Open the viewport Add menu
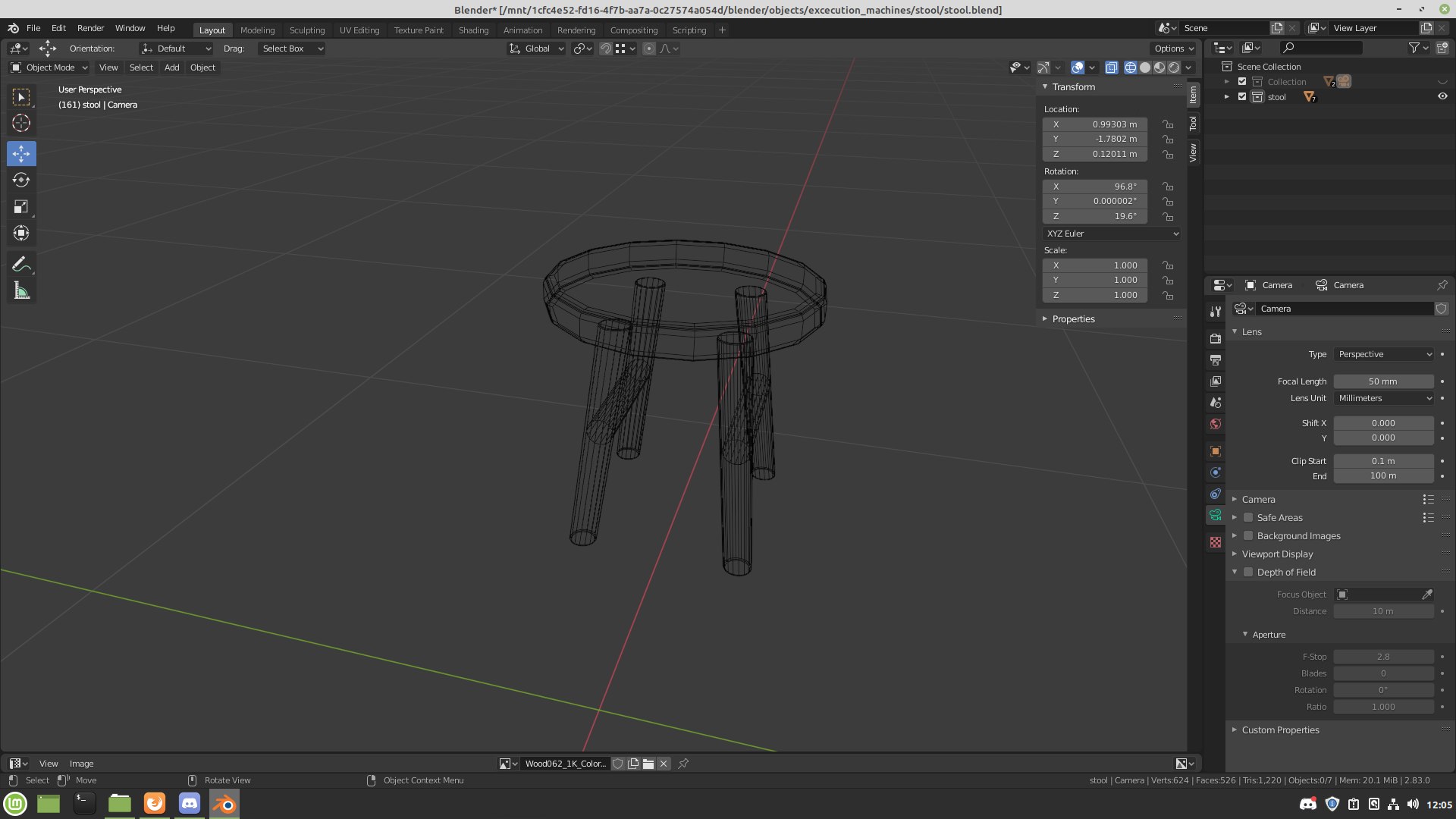This screenshot has width=1456, height=819. [172, 67]
